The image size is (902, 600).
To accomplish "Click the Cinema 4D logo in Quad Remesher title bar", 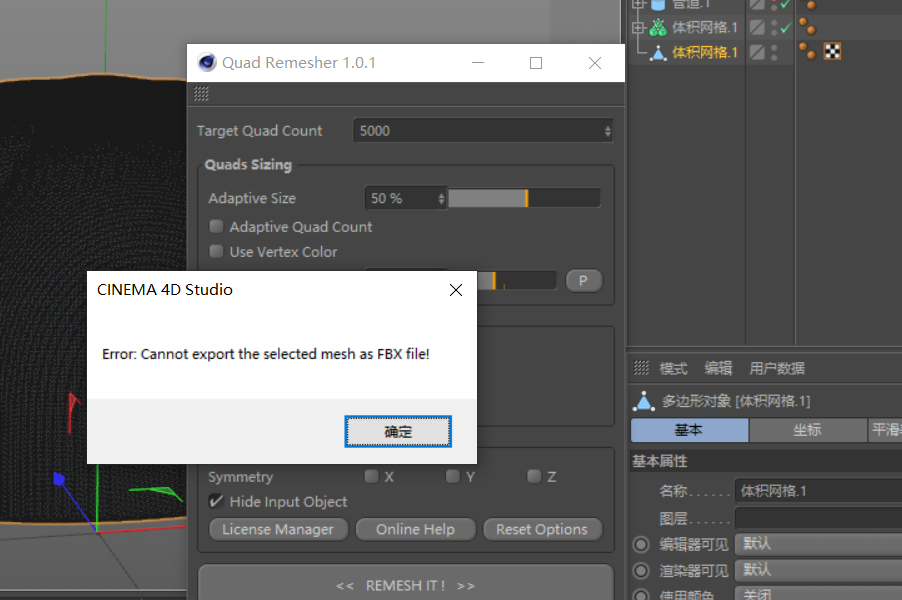I will tap(207, 62).
